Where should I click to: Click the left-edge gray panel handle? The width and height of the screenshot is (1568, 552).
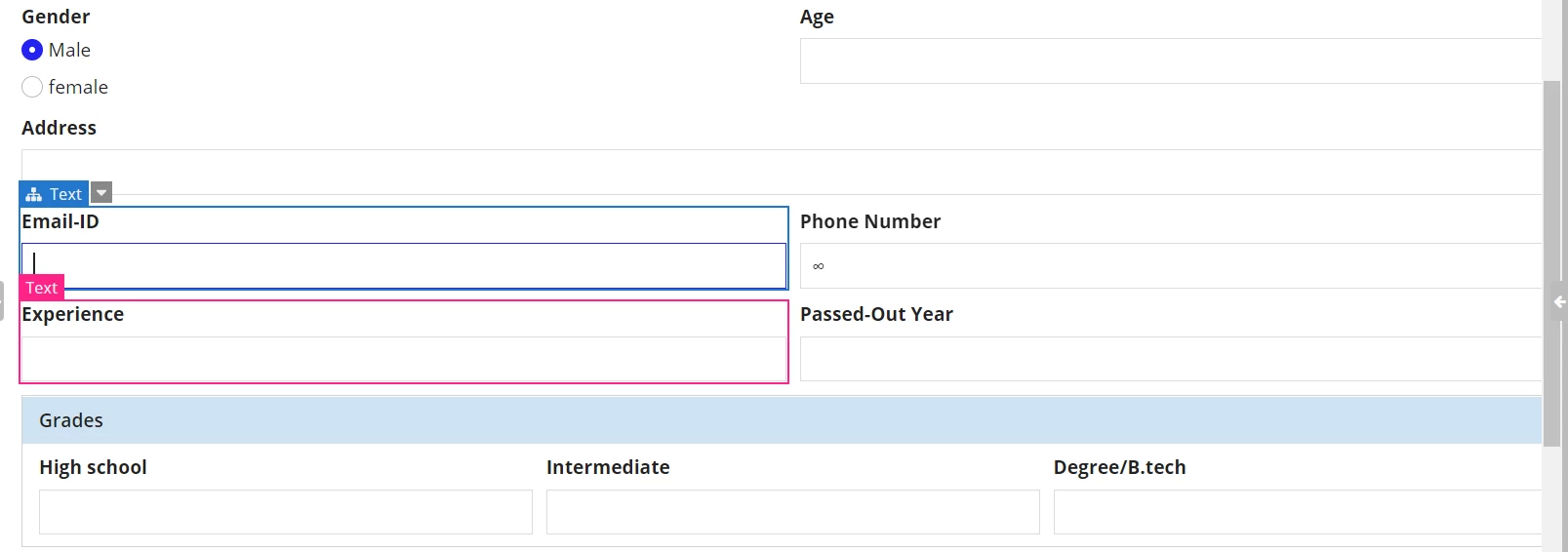(2, 299)
